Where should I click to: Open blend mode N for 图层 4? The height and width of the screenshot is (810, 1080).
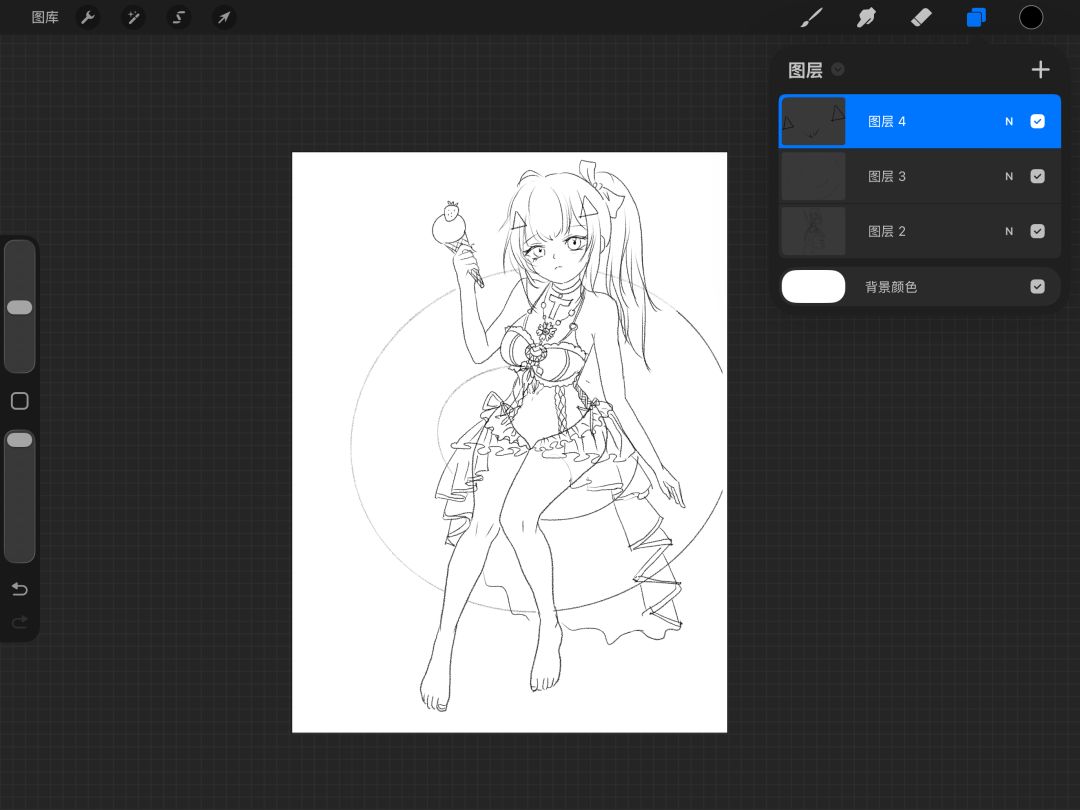pyautogui.click(x=1008, y=121)
